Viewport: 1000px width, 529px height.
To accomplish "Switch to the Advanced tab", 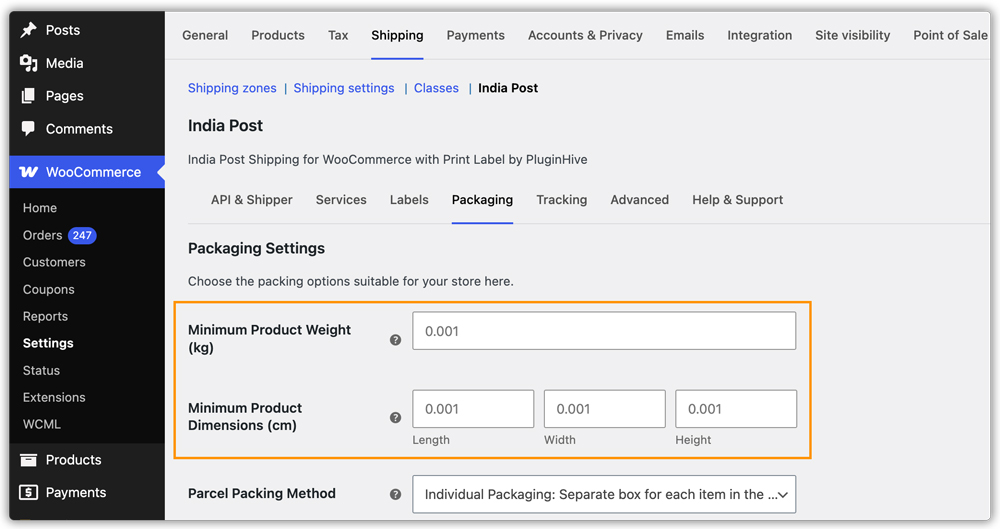I will pyautogui.click(x=640, y=200).
